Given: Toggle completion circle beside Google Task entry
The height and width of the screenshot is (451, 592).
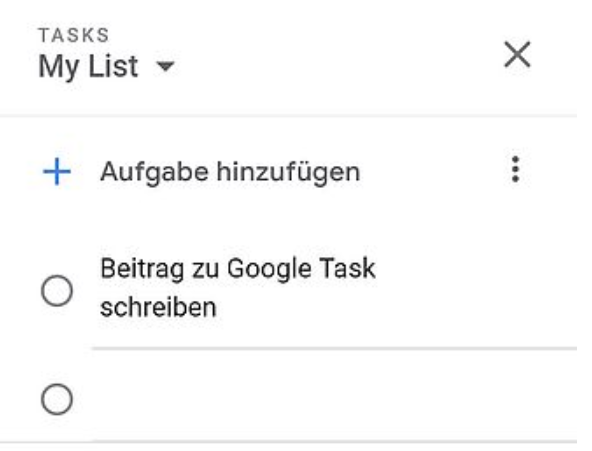Looking at the screenshot, I should pos(57,290).
